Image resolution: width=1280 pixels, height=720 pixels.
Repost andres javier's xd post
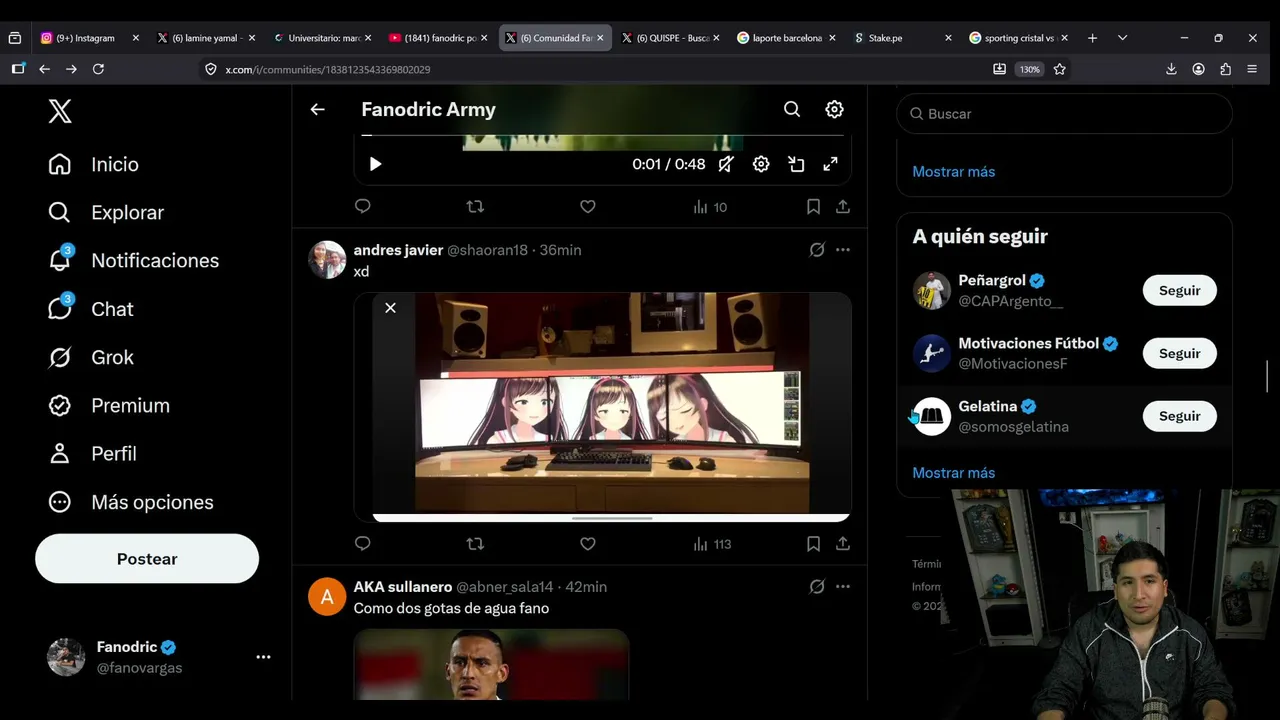[x=475, y=544]
